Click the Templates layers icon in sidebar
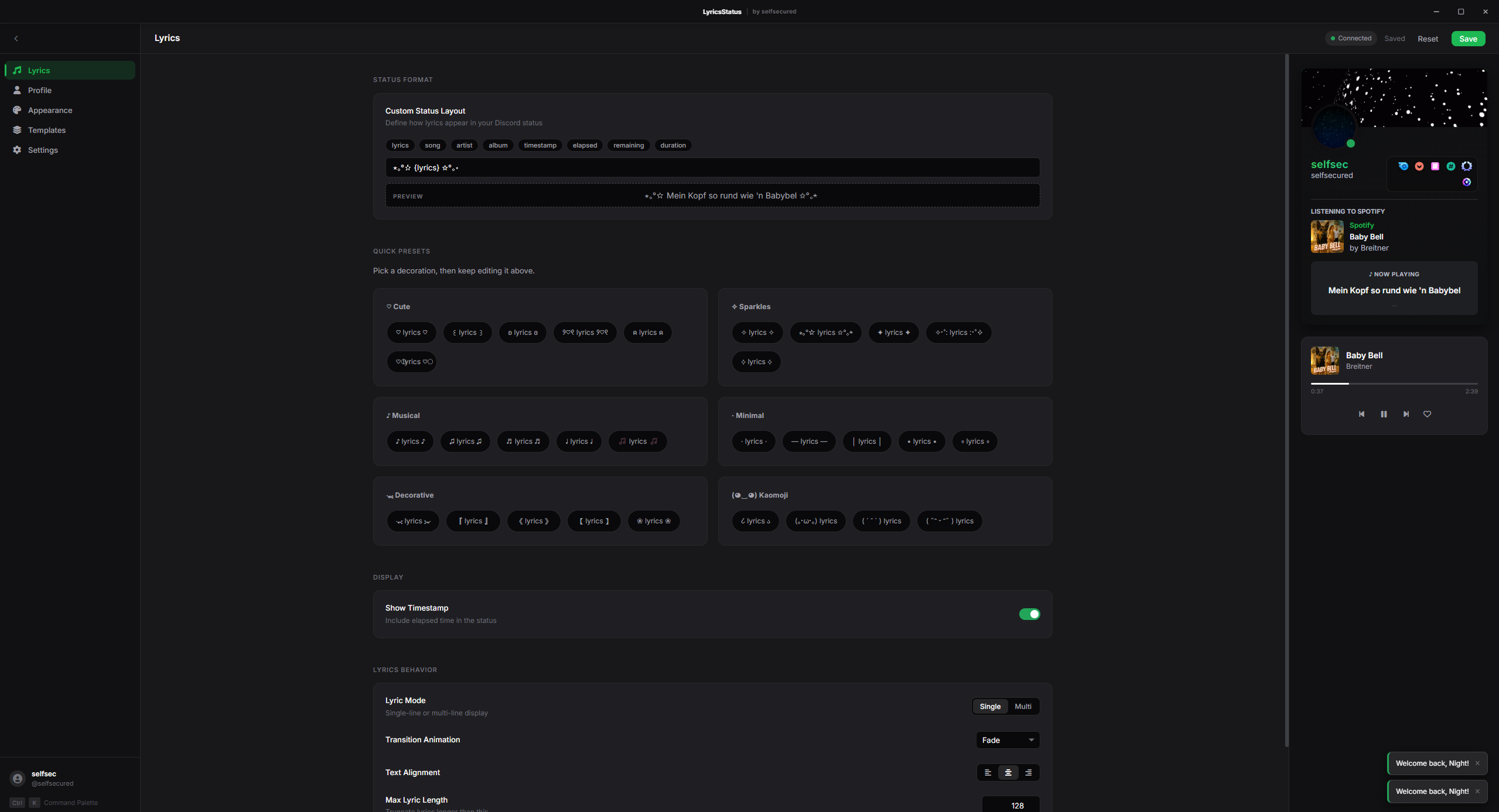 coord(17,130)
